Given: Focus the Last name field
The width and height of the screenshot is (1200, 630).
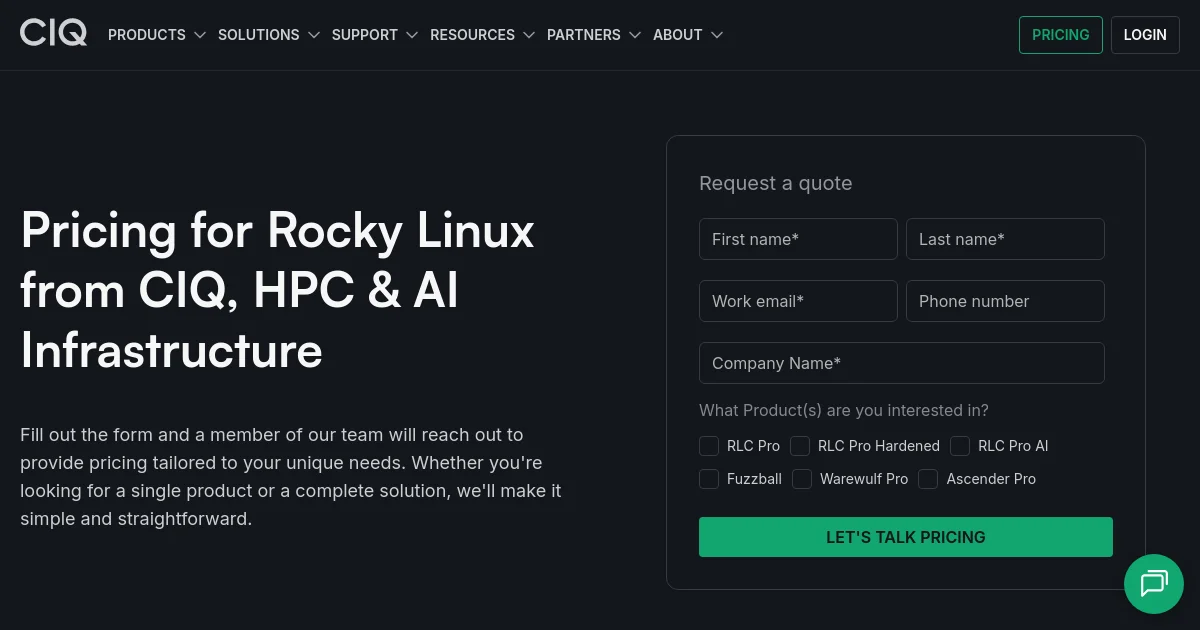Looking at the screenshot, I should (1005, 239).
